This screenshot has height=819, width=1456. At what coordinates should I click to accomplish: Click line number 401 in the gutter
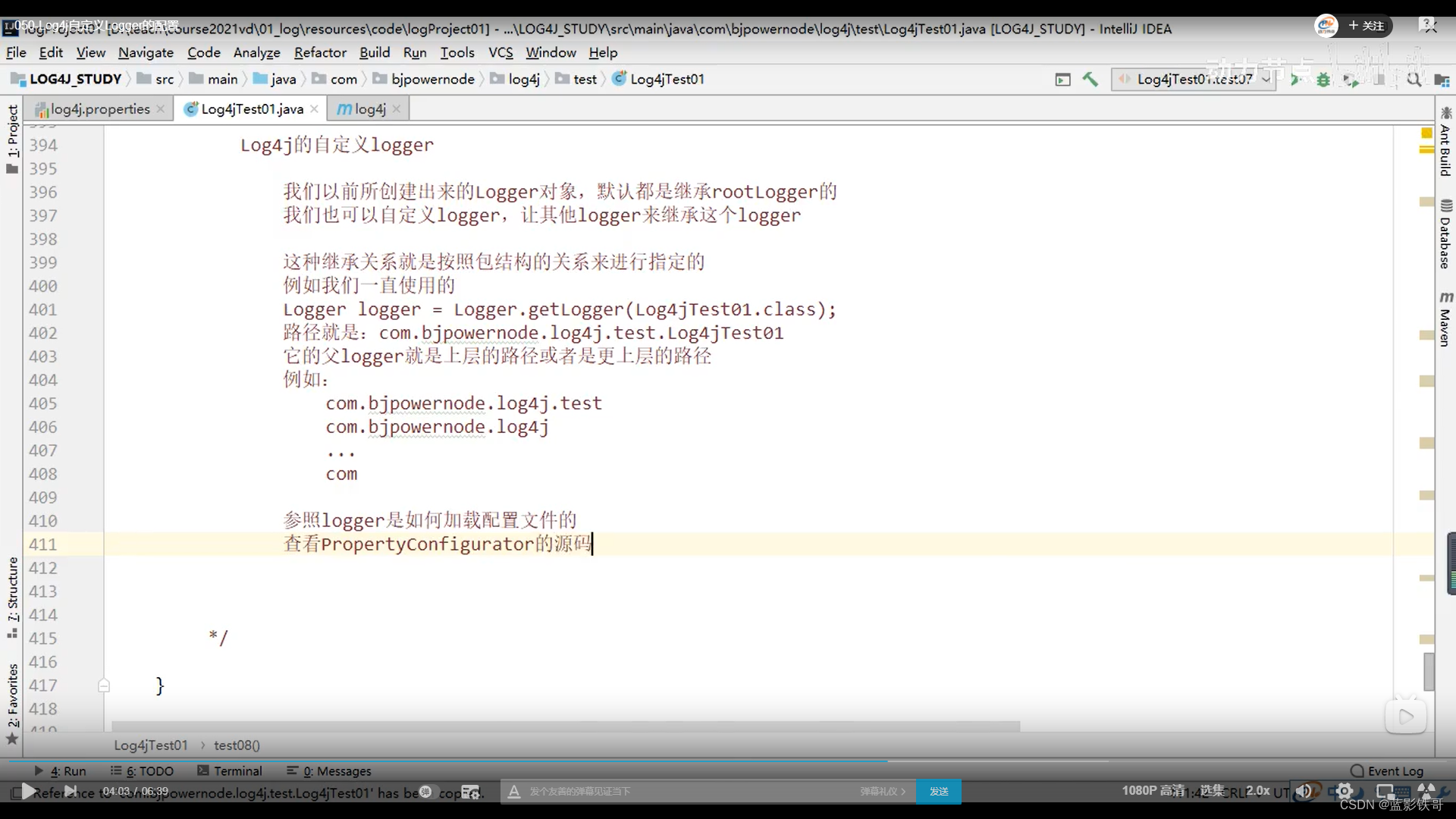click(43, 309)
